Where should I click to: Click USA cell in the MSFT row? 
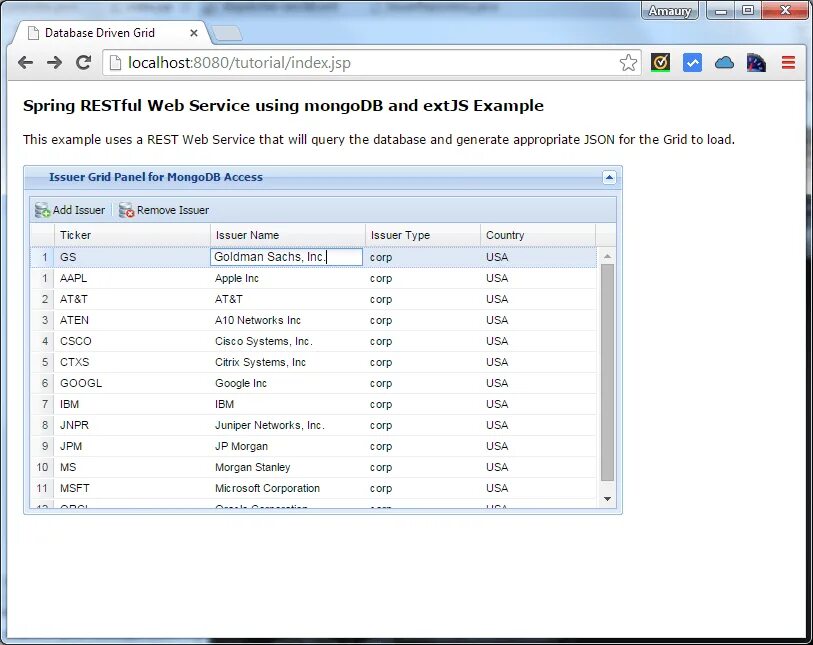tap(538, 488)
